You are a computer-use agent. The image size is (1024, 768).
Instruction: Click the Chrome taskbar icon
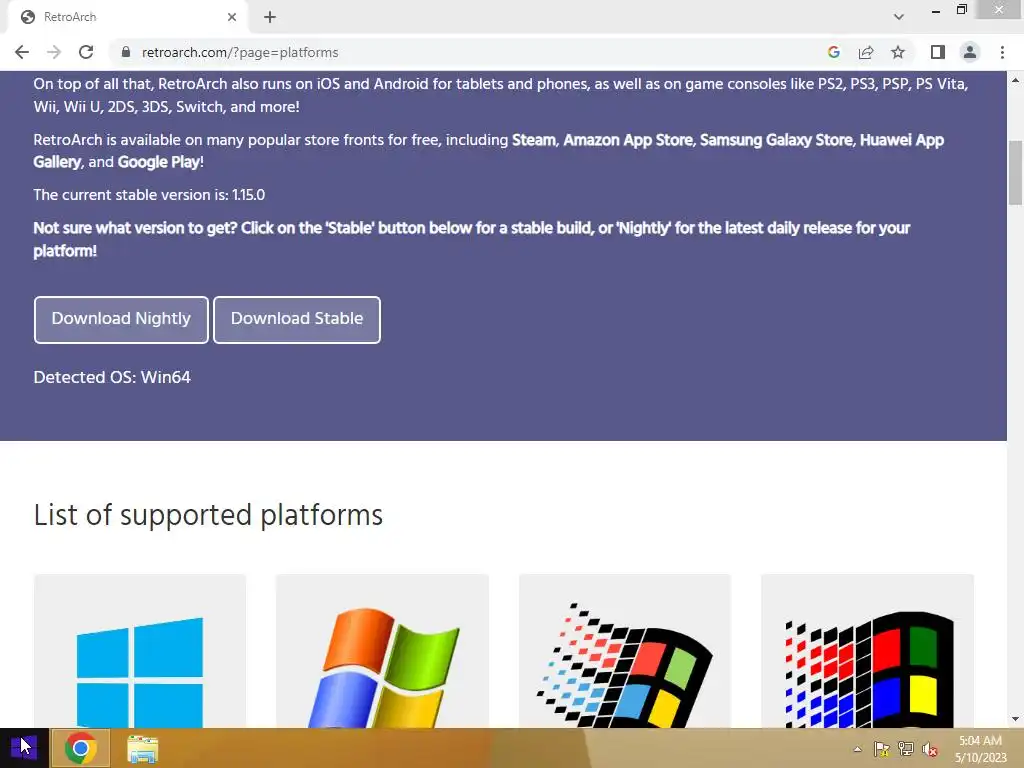click(80, 748)
